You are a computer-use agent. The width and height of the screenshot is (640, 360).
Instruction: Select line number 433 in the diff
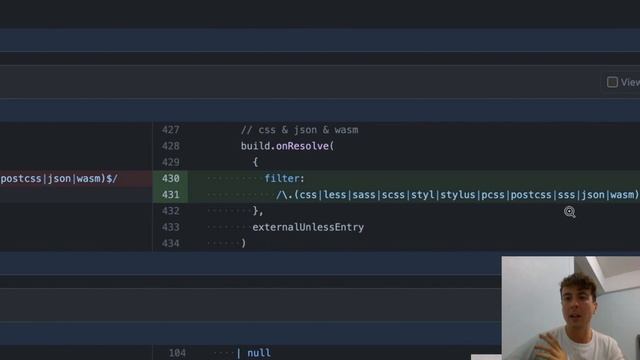point(170,227)
